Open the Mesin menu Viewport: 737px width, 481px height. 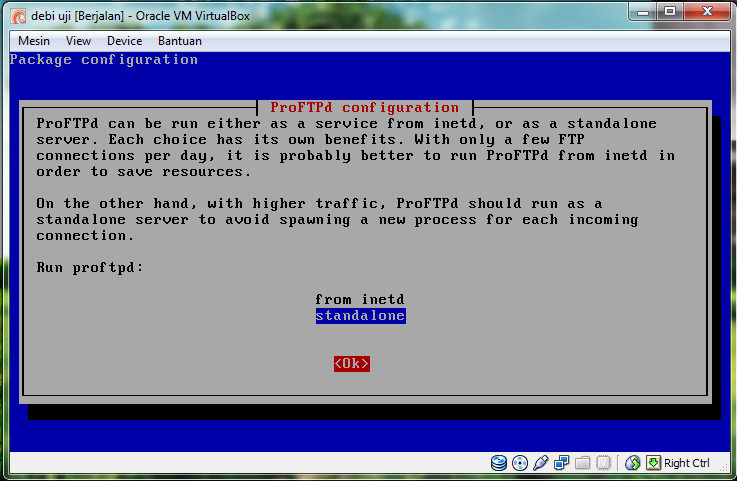34,41
